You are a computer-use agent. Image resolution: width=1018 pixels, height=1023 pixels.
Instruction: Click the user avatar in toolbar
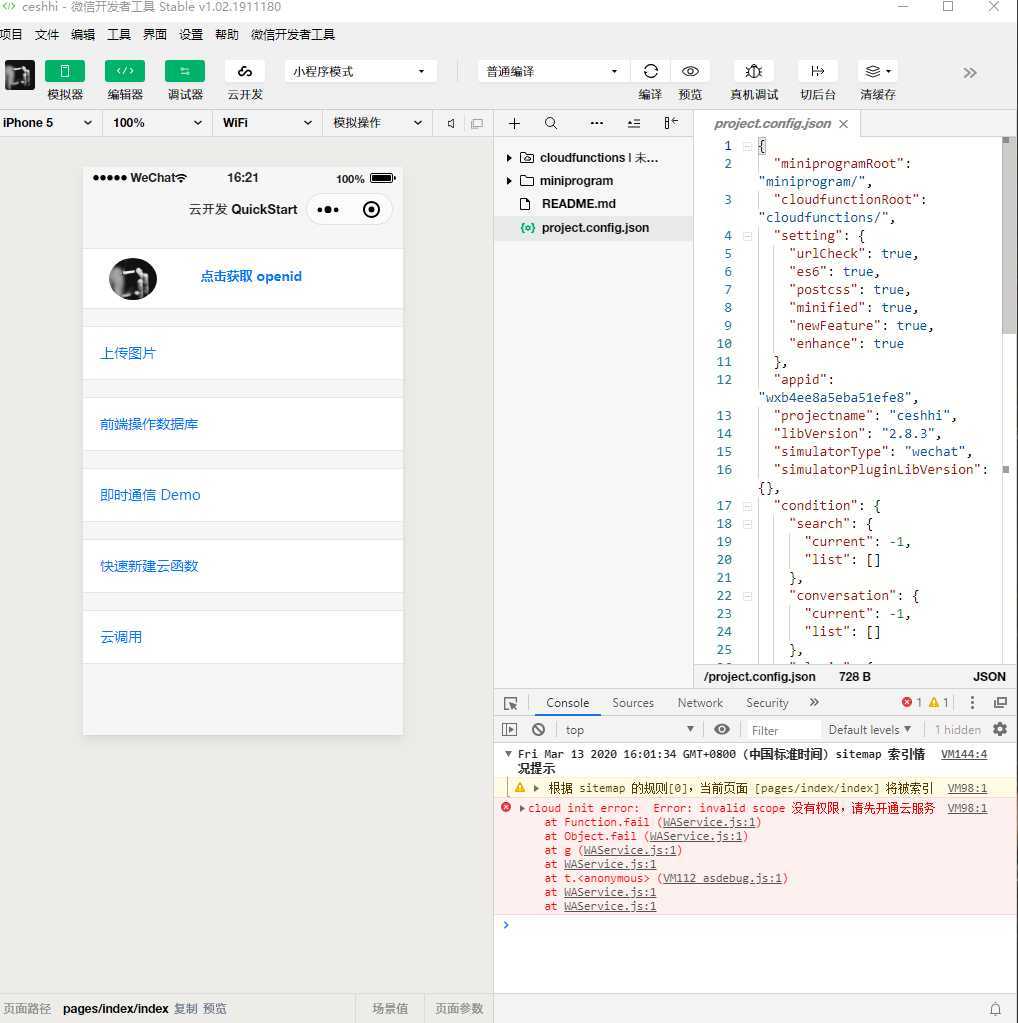[x=20, y=75]
